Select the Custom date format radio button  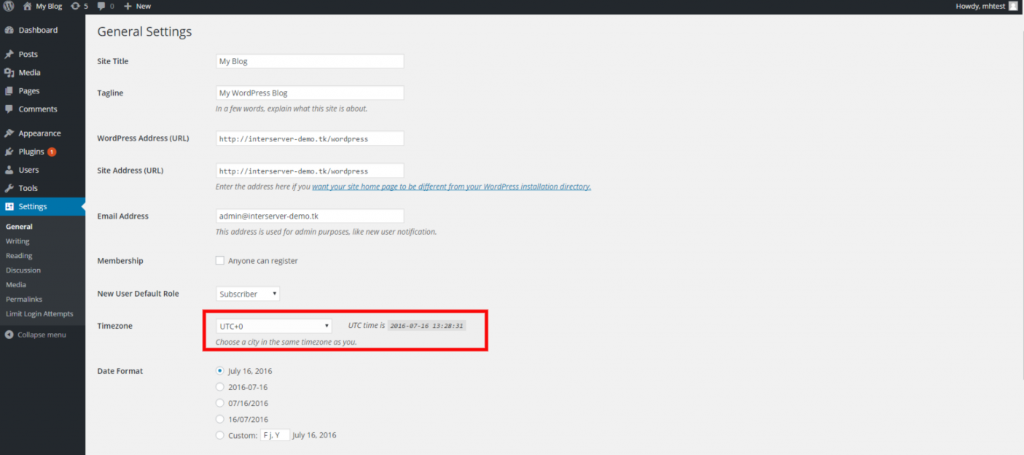(x=220, y=435)
